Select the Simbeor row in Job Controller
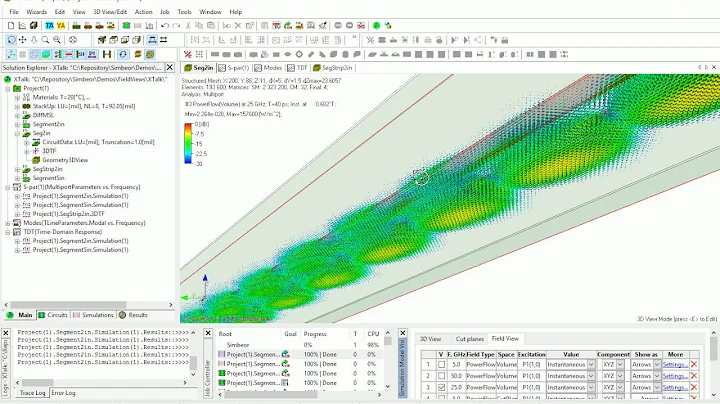 [301, 345]
